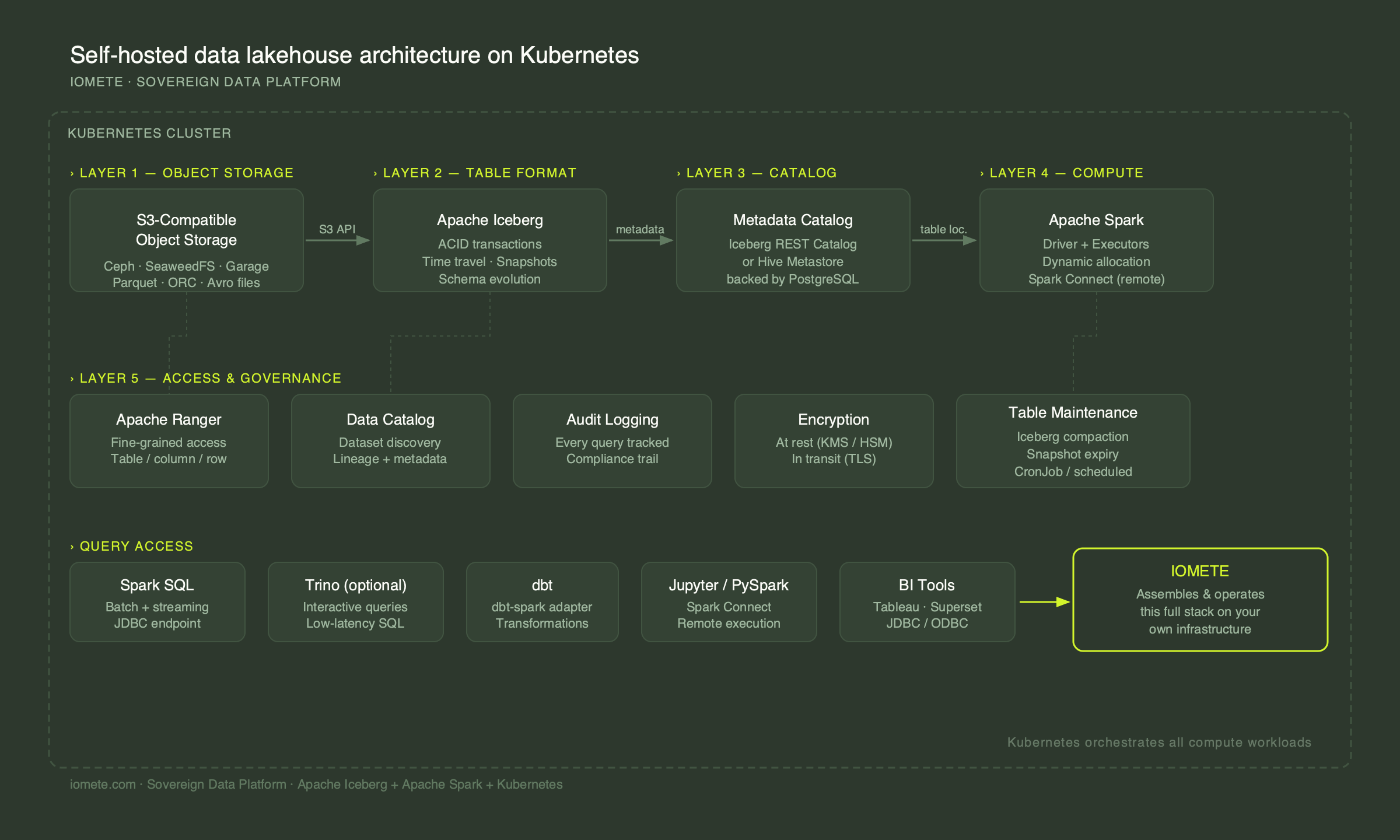1400x840 pixels.
Task: Select the Apache Spark compute card
Action: tap(1097, 240)
